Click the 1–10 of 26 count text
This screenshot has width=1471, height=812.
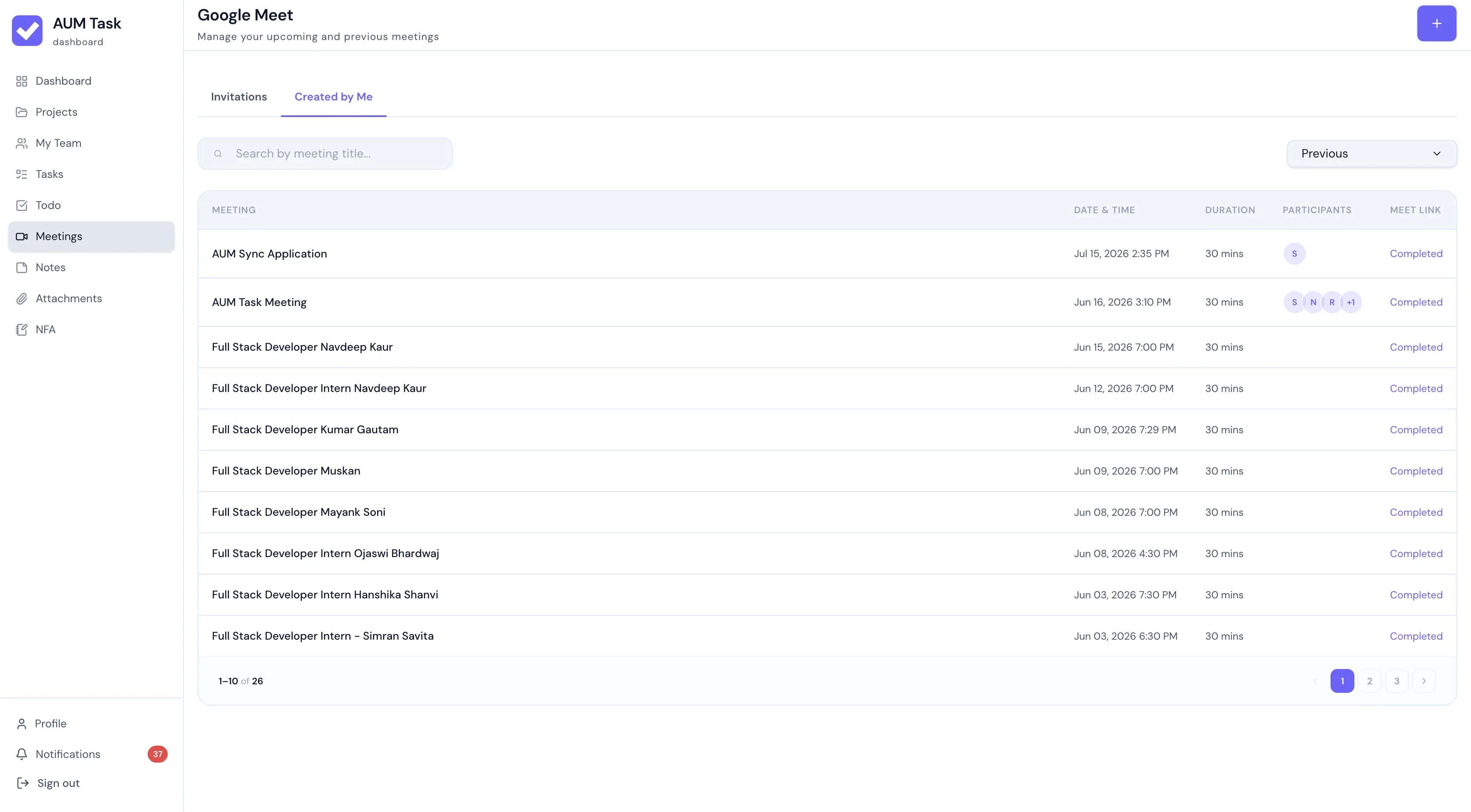point(240,680)
